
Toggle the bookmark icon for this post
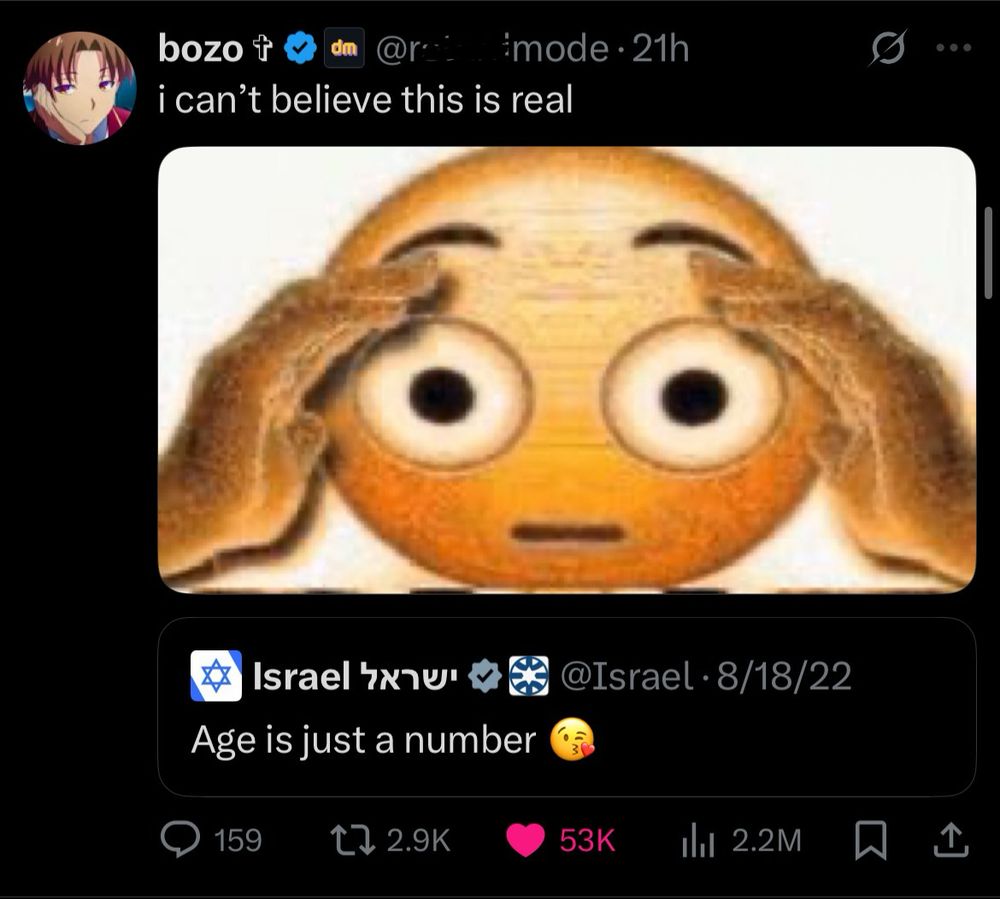click(871, 841)
